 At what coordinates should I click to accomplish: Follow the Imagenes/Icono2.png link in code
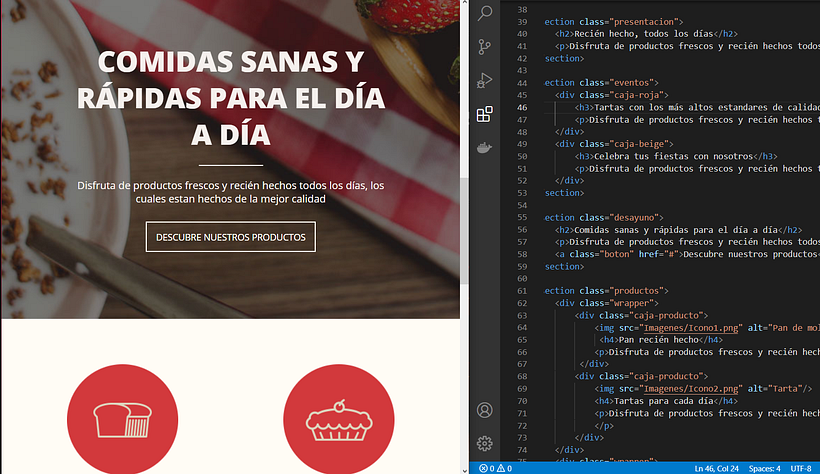point(691,389)
